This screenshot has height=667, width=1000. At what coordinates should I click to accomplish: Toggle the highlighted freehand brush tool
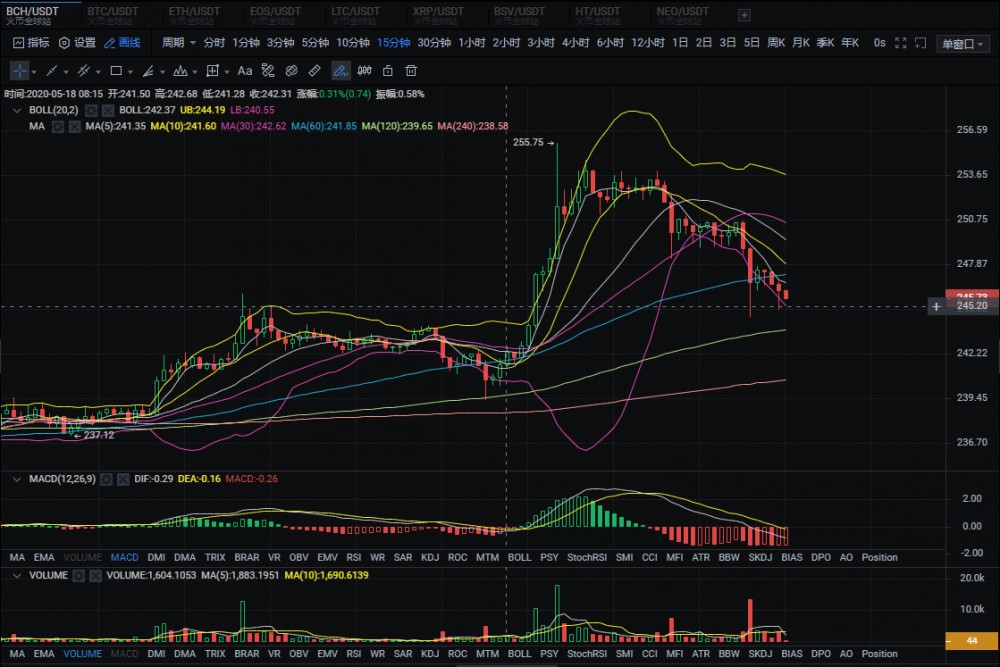coord(340,71)
